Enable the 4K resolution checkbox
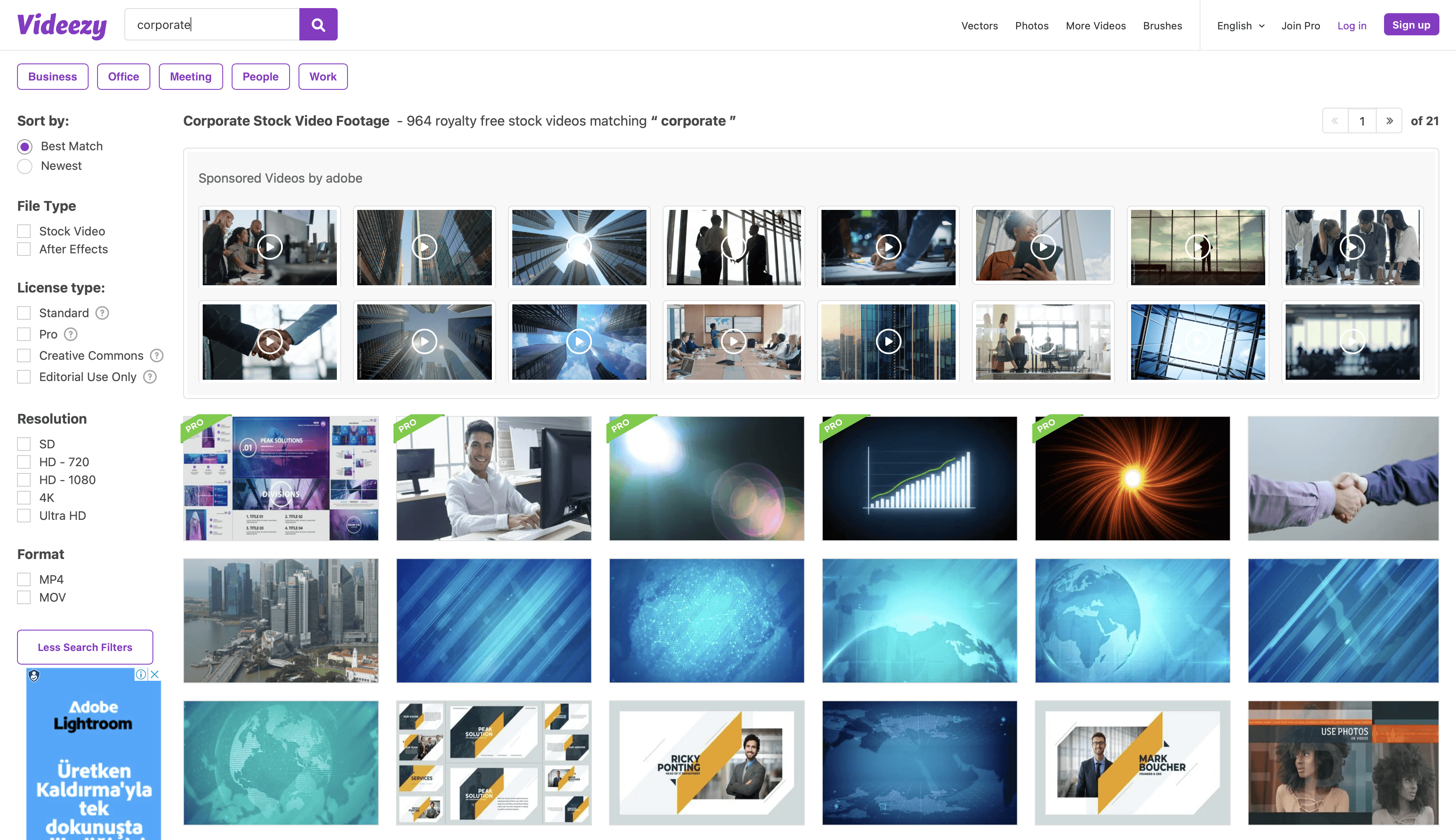The width and height of the screenshot is (1456, 840). pyautogui.click(x=24, y=497)
